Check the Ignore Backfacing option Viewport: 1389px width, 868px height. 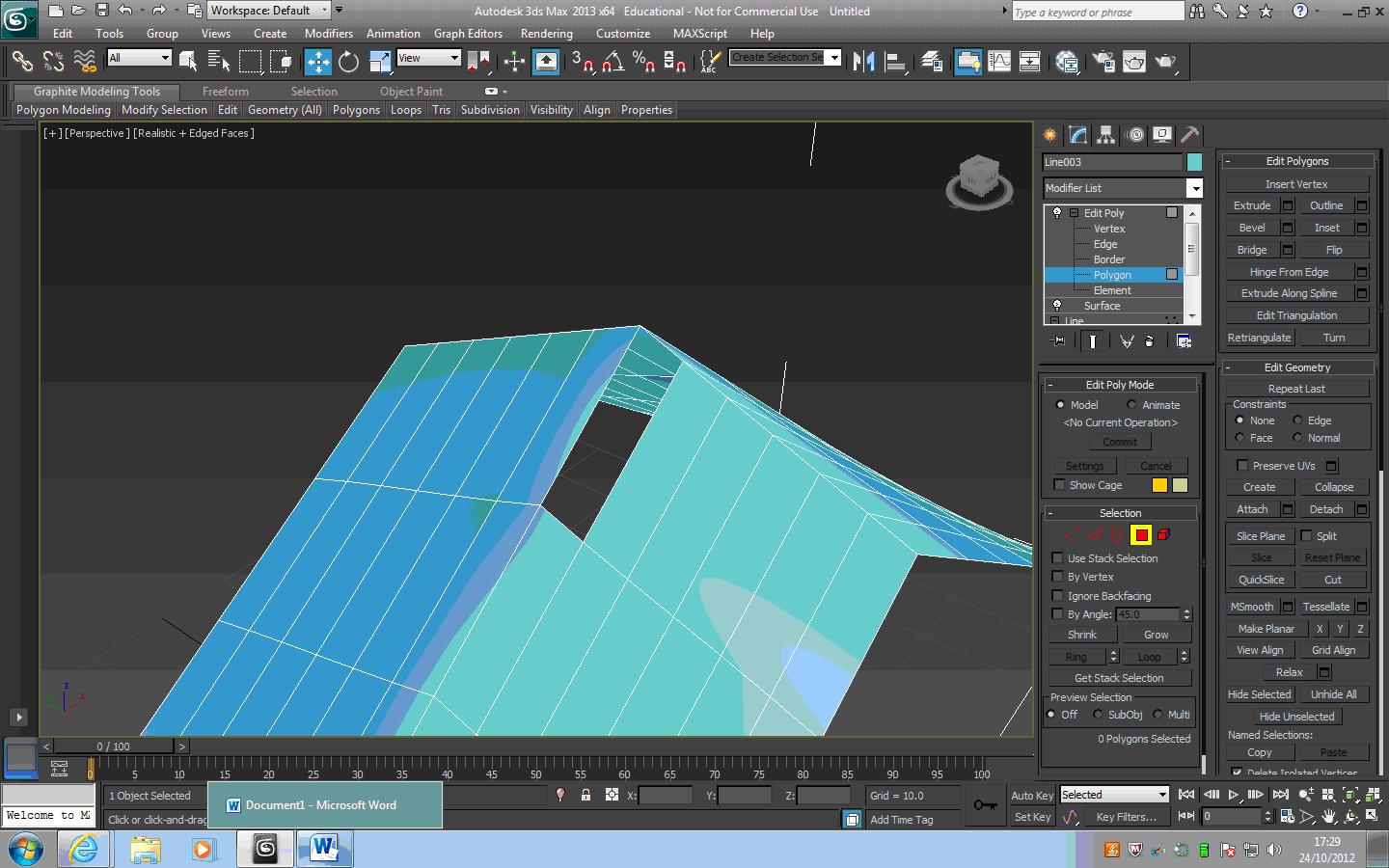[1058, 596]
